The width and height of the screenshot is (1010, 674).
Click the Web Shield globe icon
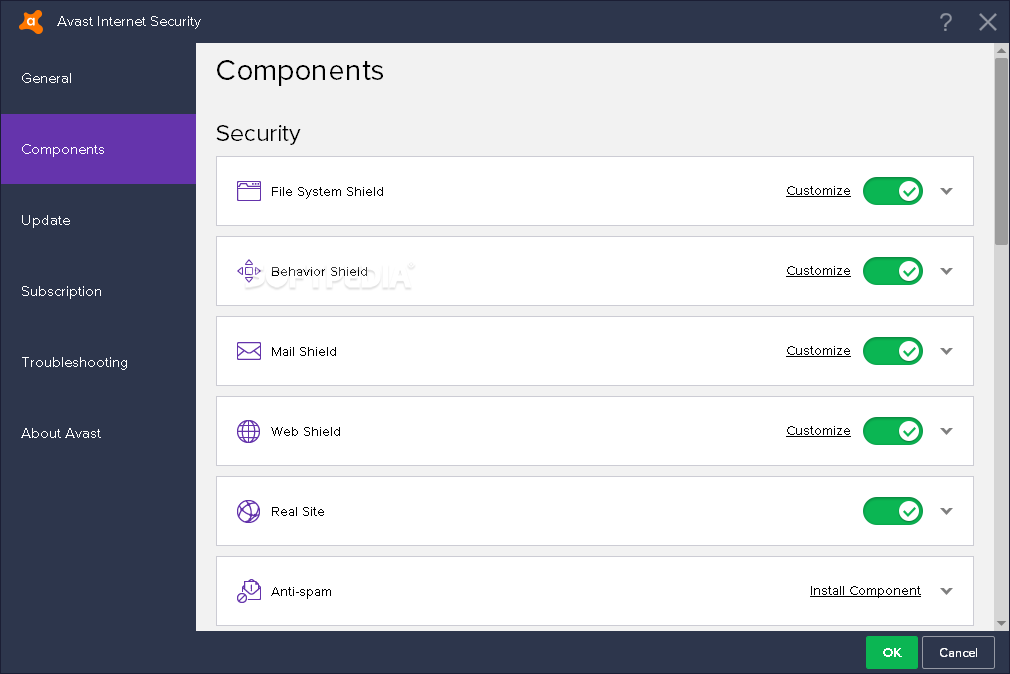(x=249, y=431)
